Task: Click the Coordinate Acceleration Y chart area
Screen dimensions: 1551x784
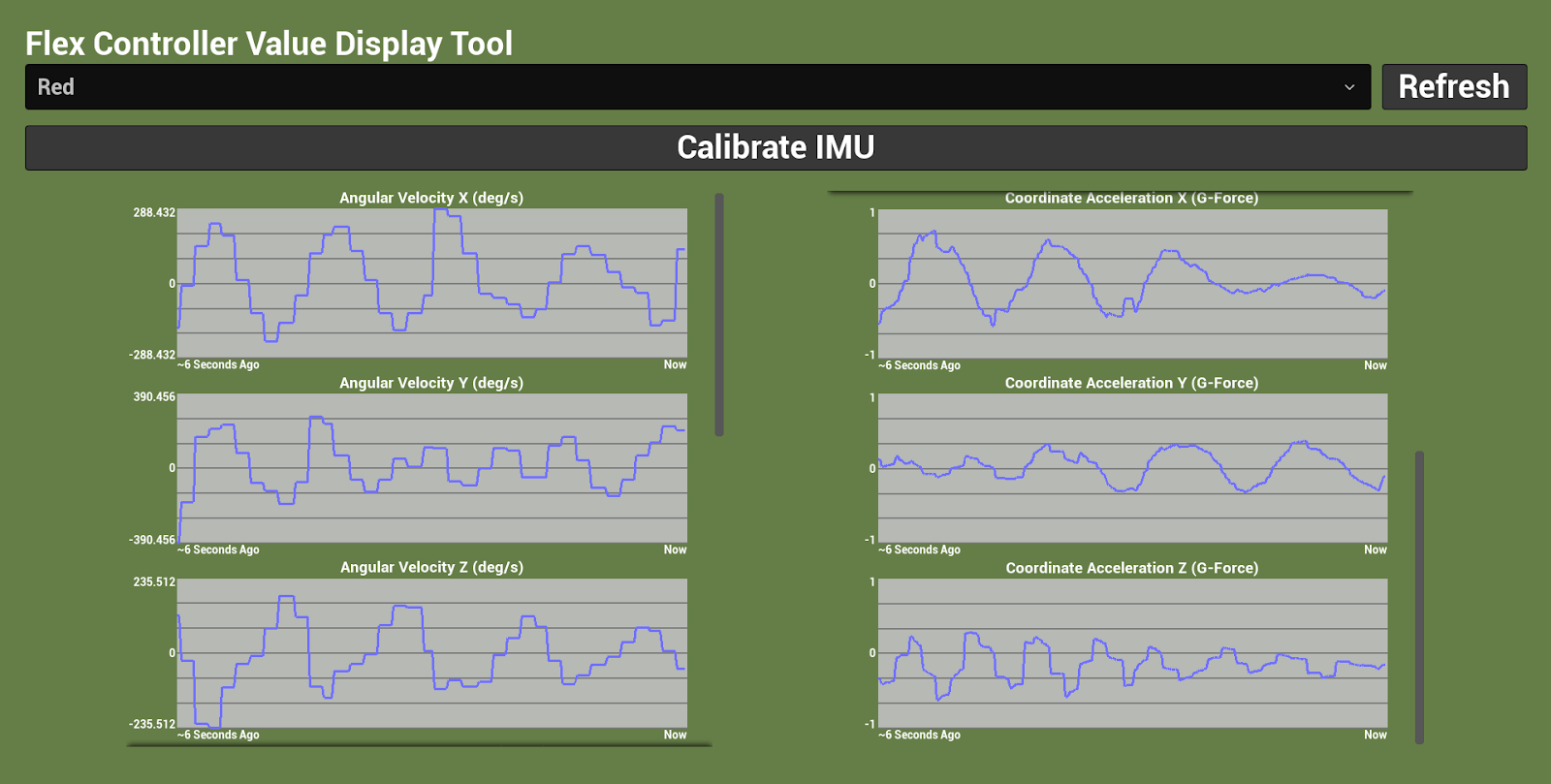Action: click(x=1132, y=468)
